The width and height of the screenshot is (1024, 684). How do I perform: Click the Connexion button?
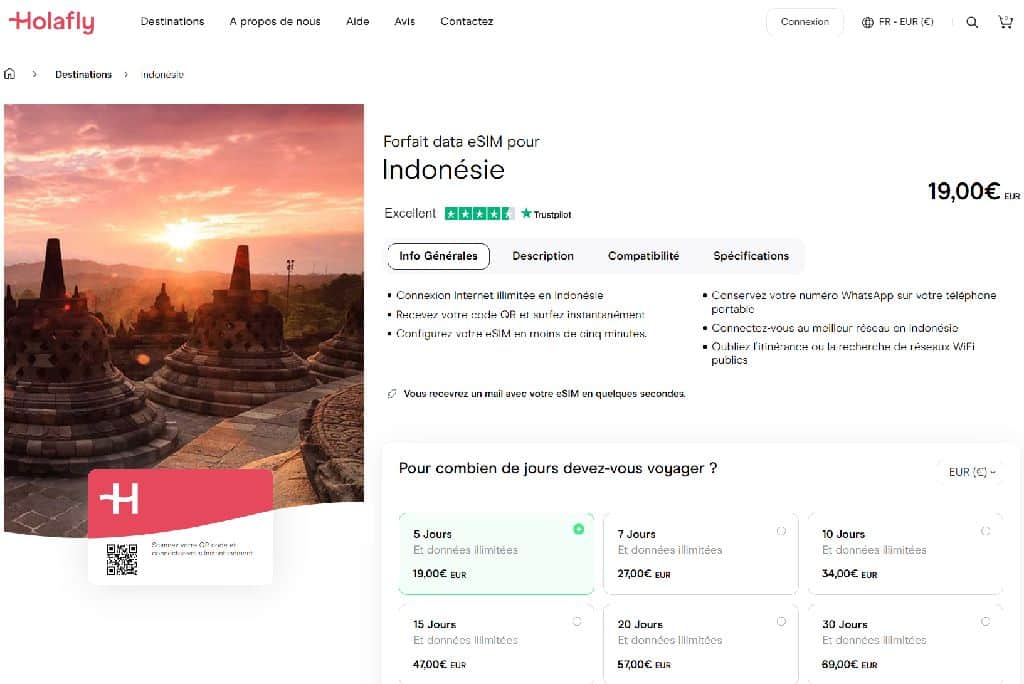click(804, 20)
